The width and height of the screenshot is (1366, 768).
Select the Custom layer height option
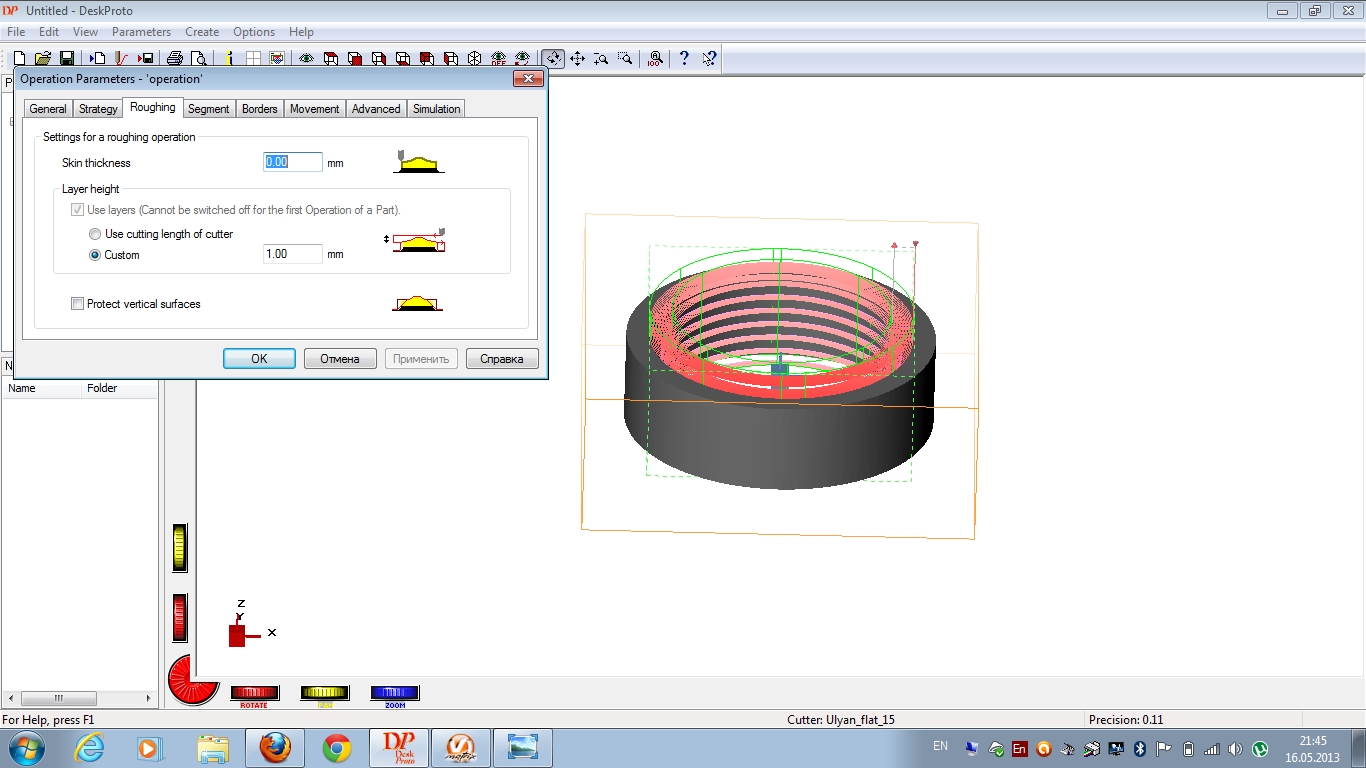click(95, 255)
